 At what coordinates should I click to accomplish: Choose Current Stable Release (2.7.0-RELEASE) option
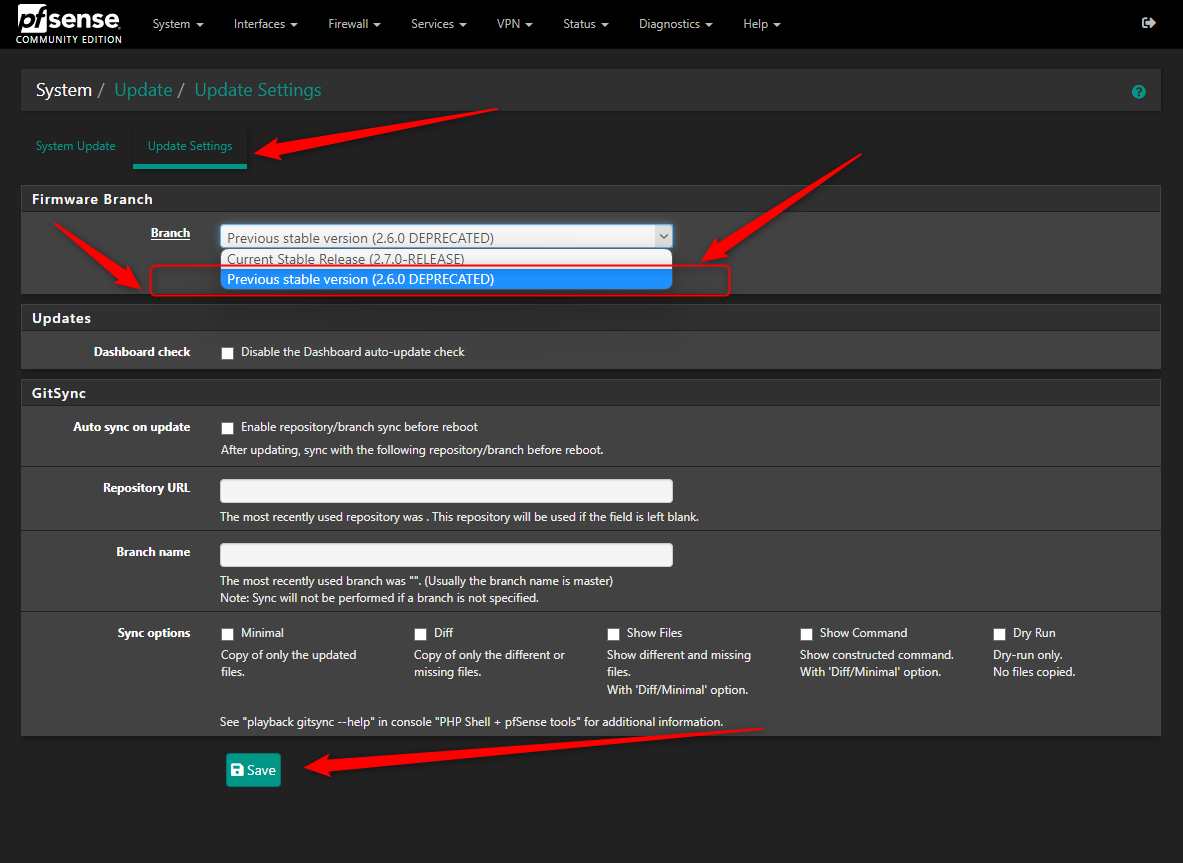446,259
